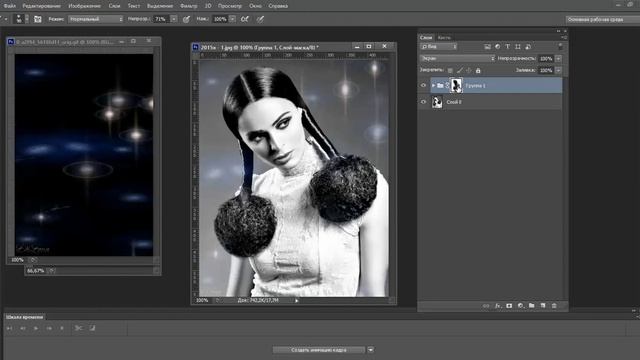Click the pressure for opacity icon
The height and width of the screenshot is (360, 640).
point(186,19)
